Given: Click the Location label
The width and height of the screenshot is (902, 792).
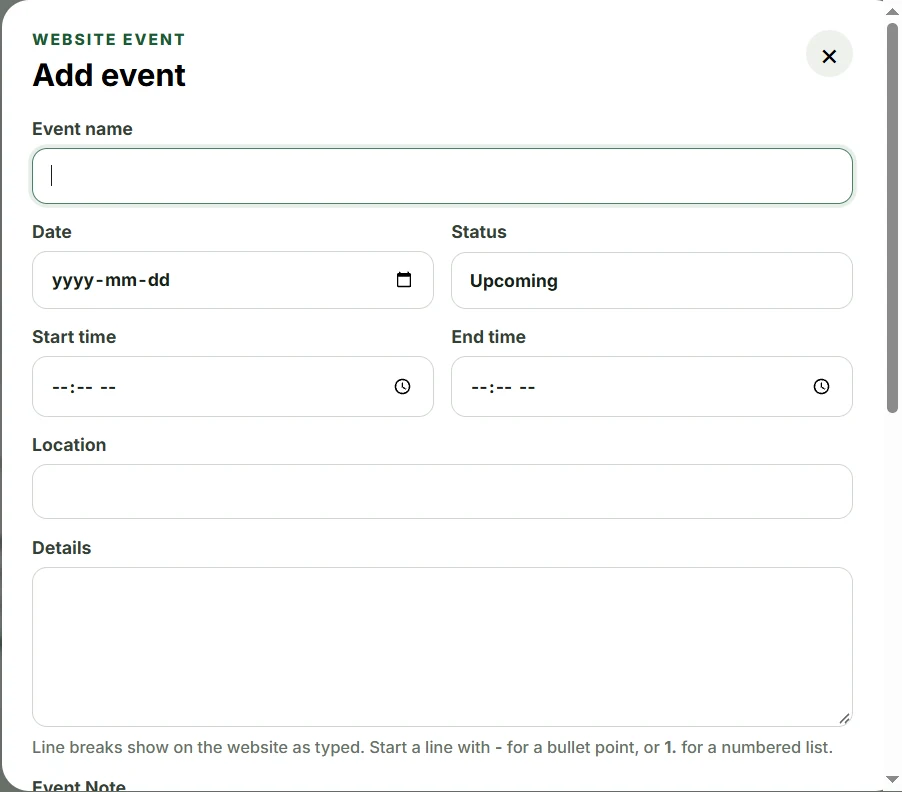Looking at the screenshot, I should [69, 445].
